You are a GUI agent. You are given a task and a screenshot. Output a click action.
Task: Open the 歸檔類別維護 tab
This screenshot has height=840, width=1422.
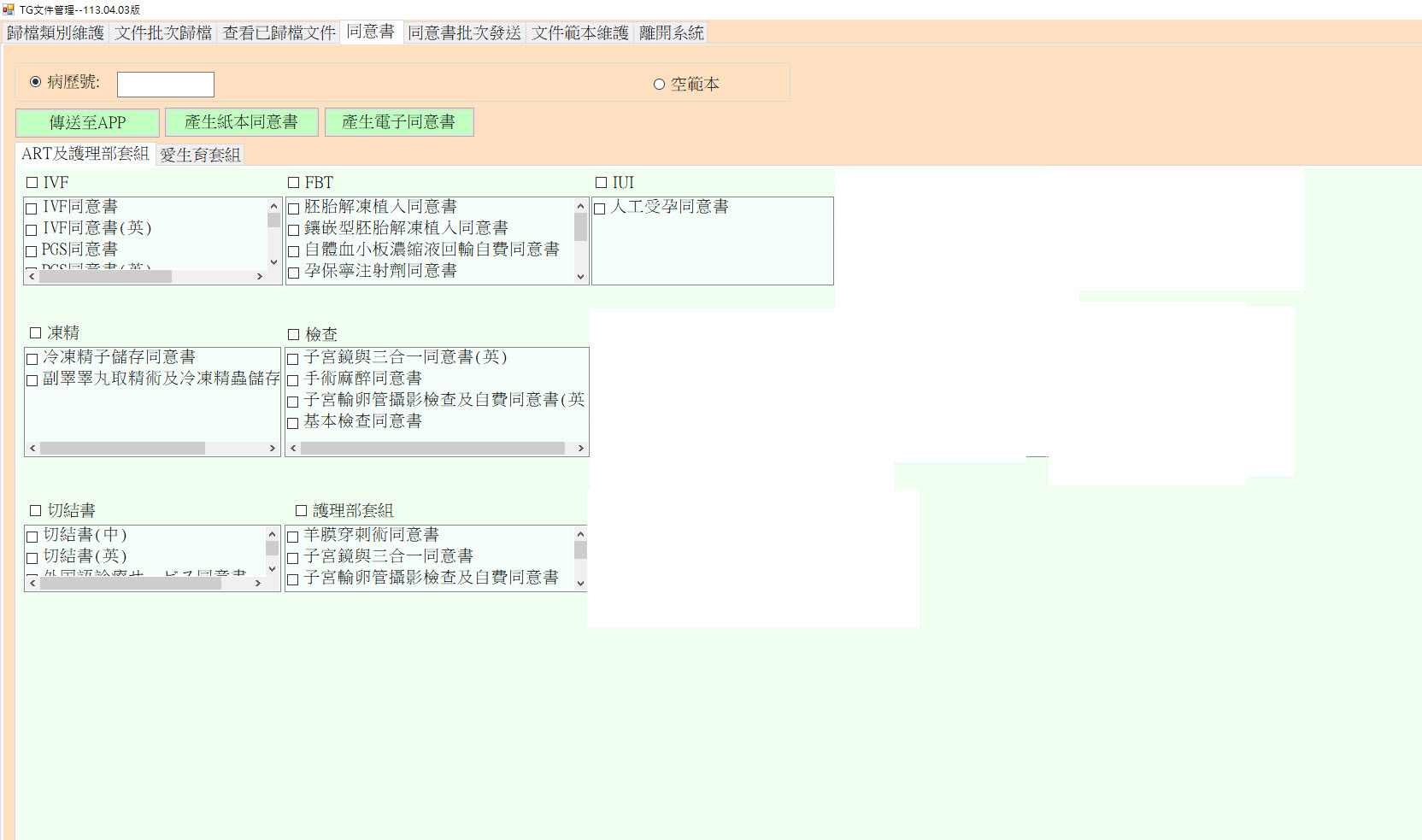pyautogui.click(x=56, y=32)
